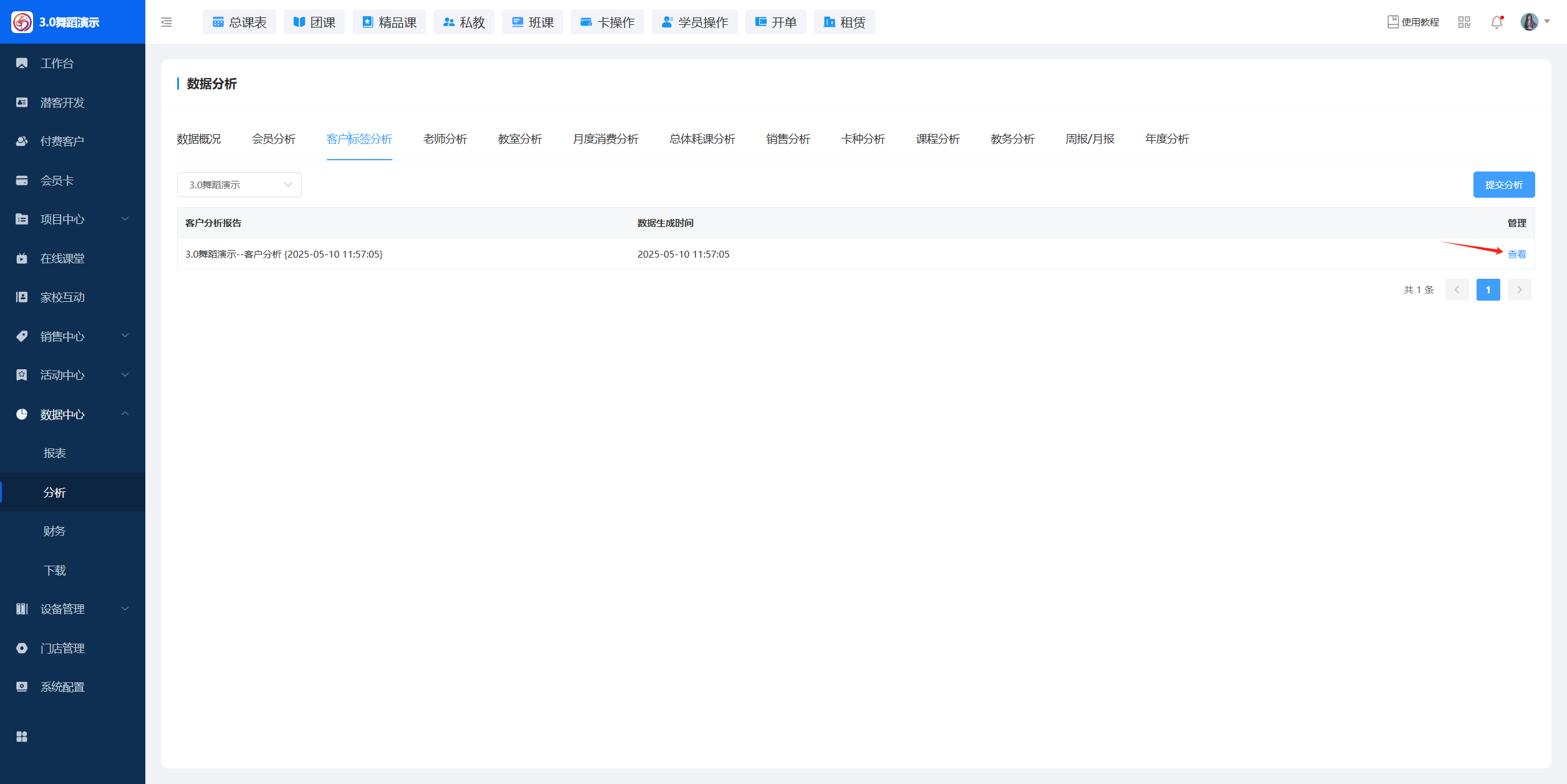The width and height of the screenshot is (1567, 784).
Task: Open the 3.0舞蹈演示 store selector dropdown
Action: click(x=240, y=185)
